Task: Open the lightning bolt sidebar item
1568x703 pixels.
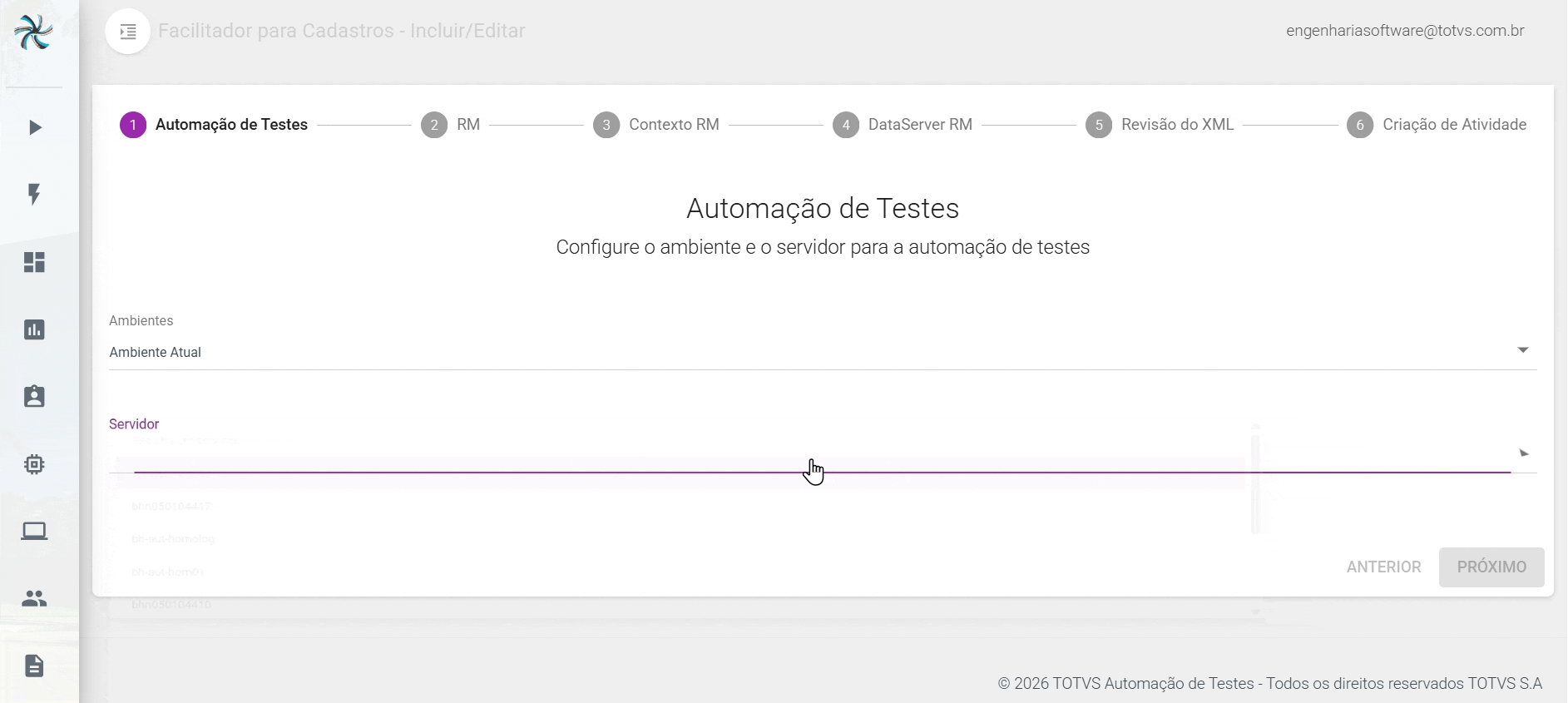Action: coord(34,195)
